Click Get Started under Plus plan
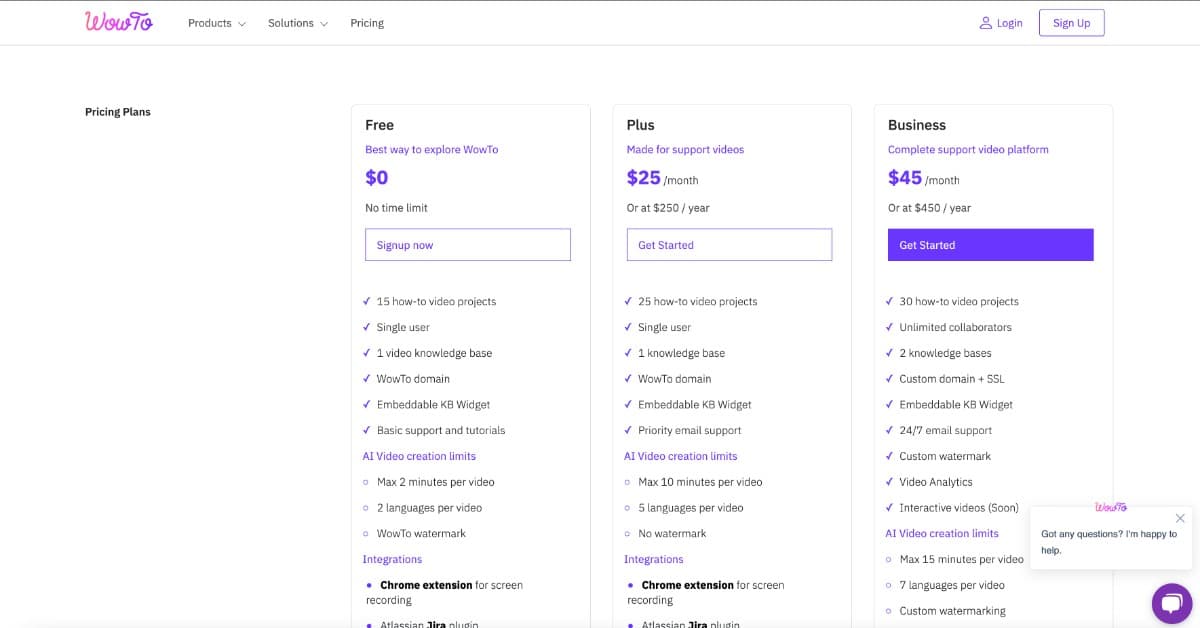 coord(729,245)
